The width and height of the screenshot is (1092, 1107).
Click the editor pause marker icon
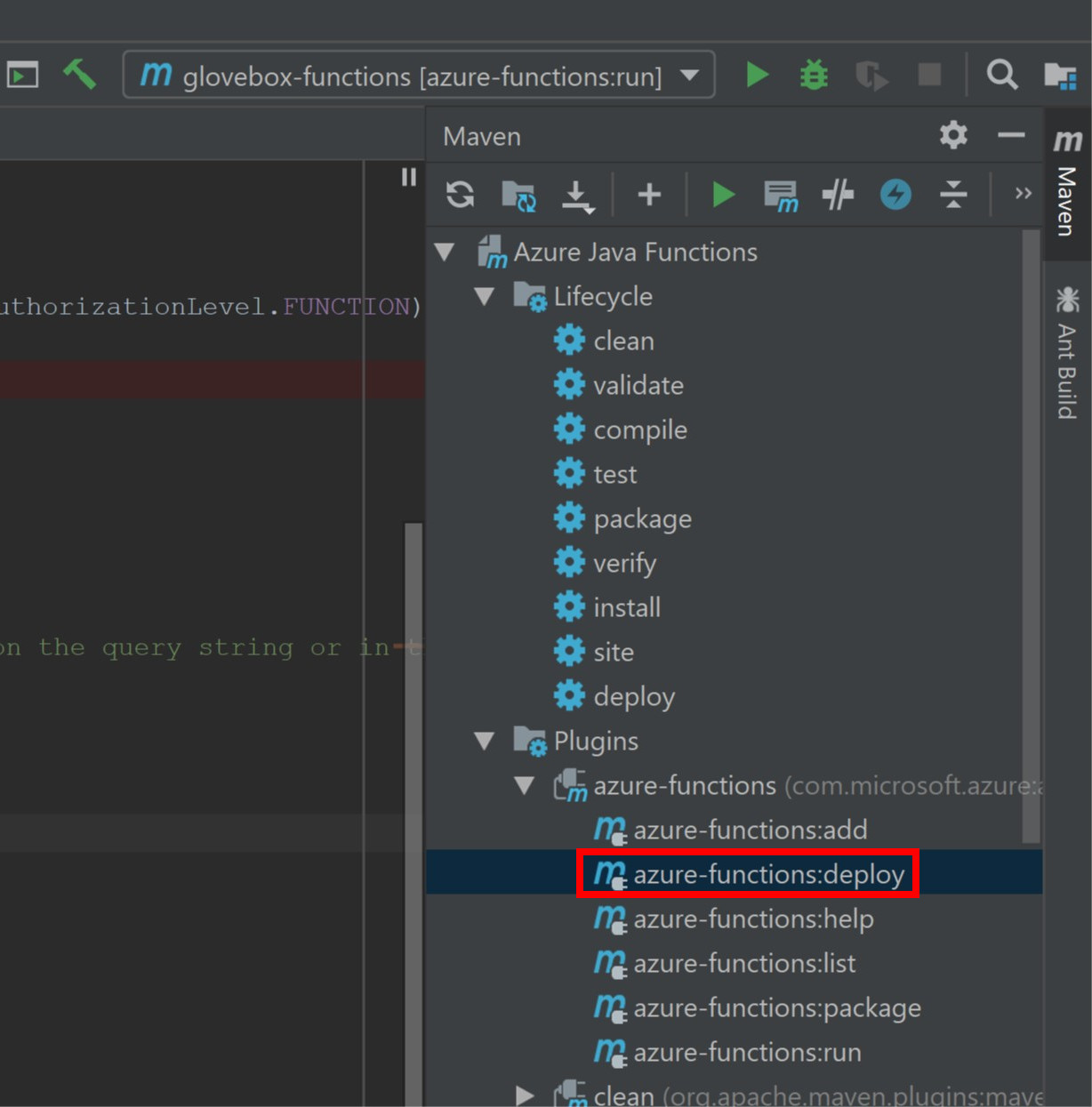[x=409, y=178]
